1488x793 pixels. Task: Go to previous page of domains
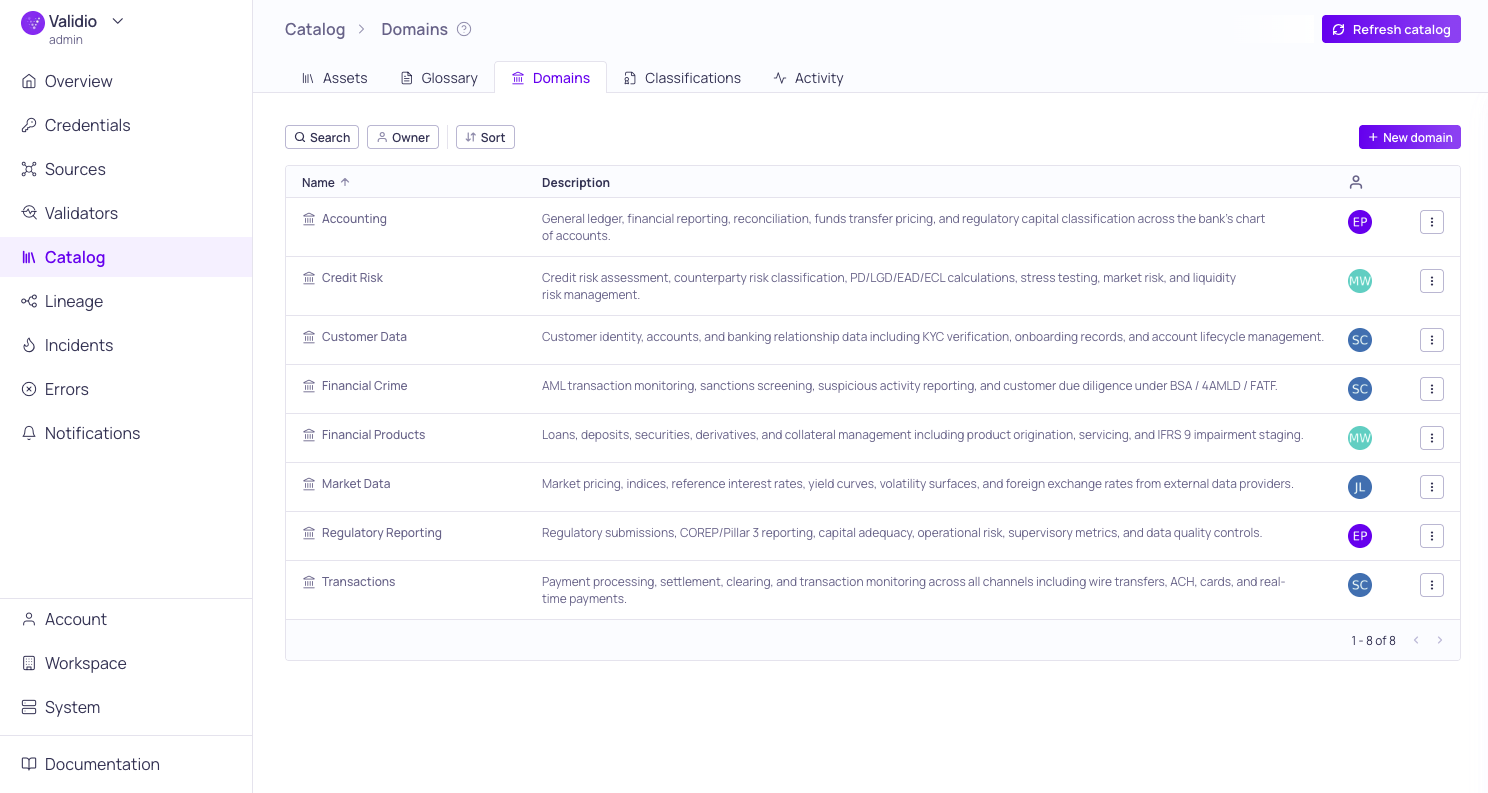coord(1416,640)
